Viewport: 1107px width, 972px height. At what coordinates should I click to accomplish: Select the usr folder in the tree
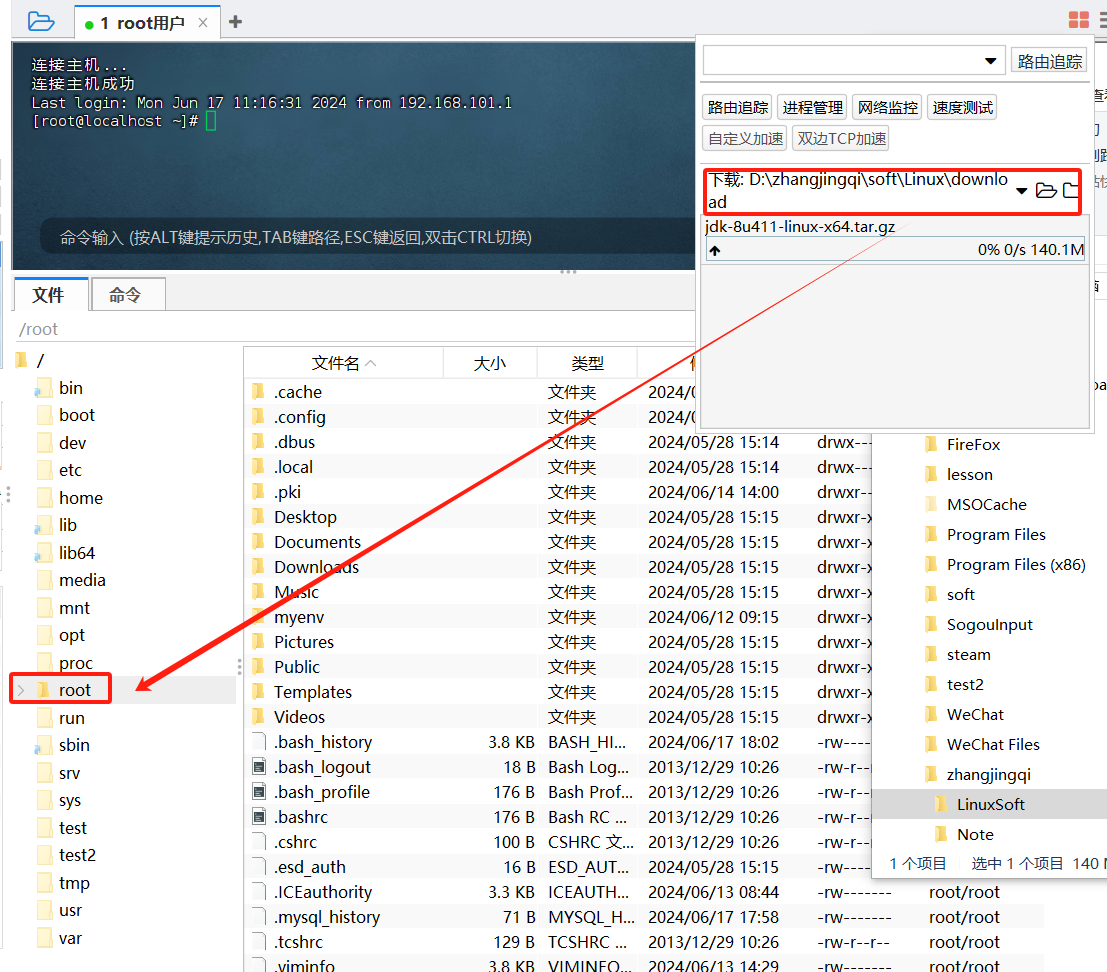[x=70, y=910]
